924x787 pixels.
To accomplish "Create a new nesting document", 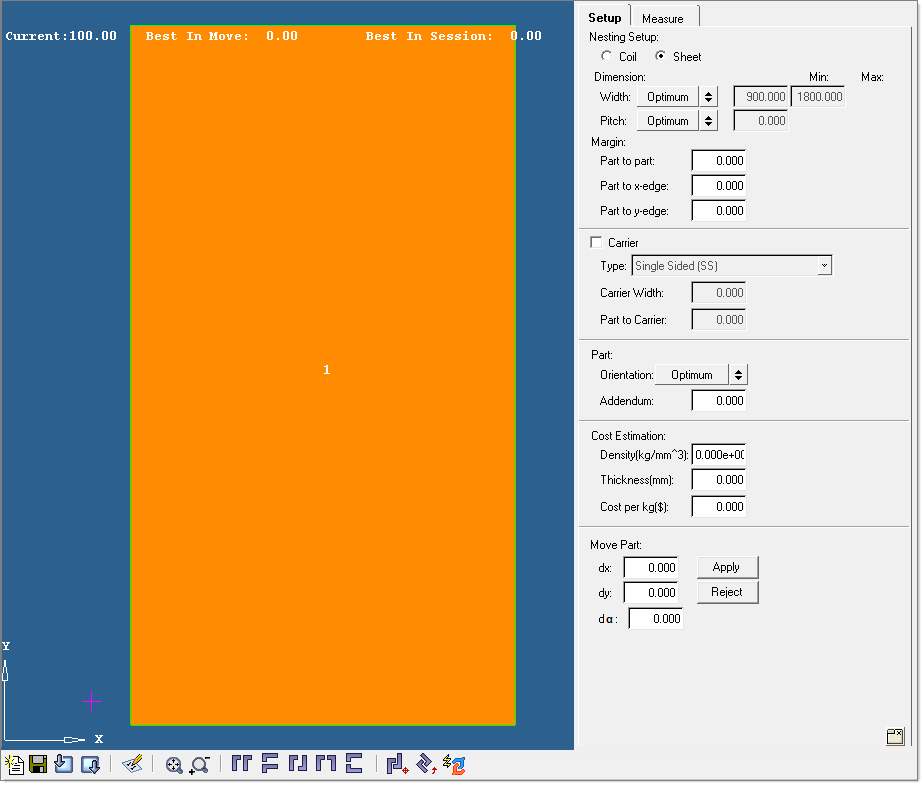I will pos(13,764).
